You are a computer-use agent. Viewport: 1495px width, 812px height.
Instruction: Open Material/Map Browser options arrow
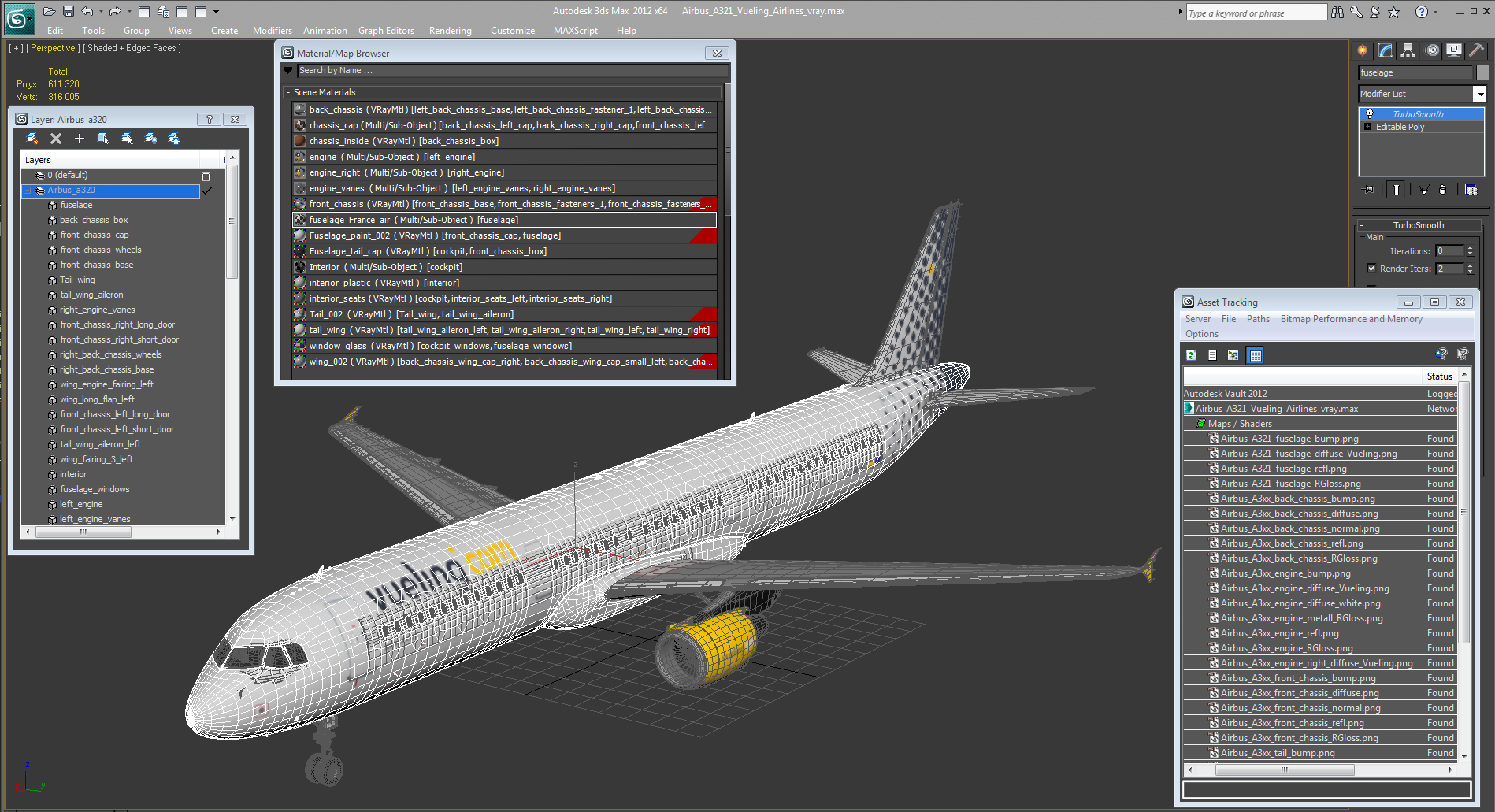(288, 71)
